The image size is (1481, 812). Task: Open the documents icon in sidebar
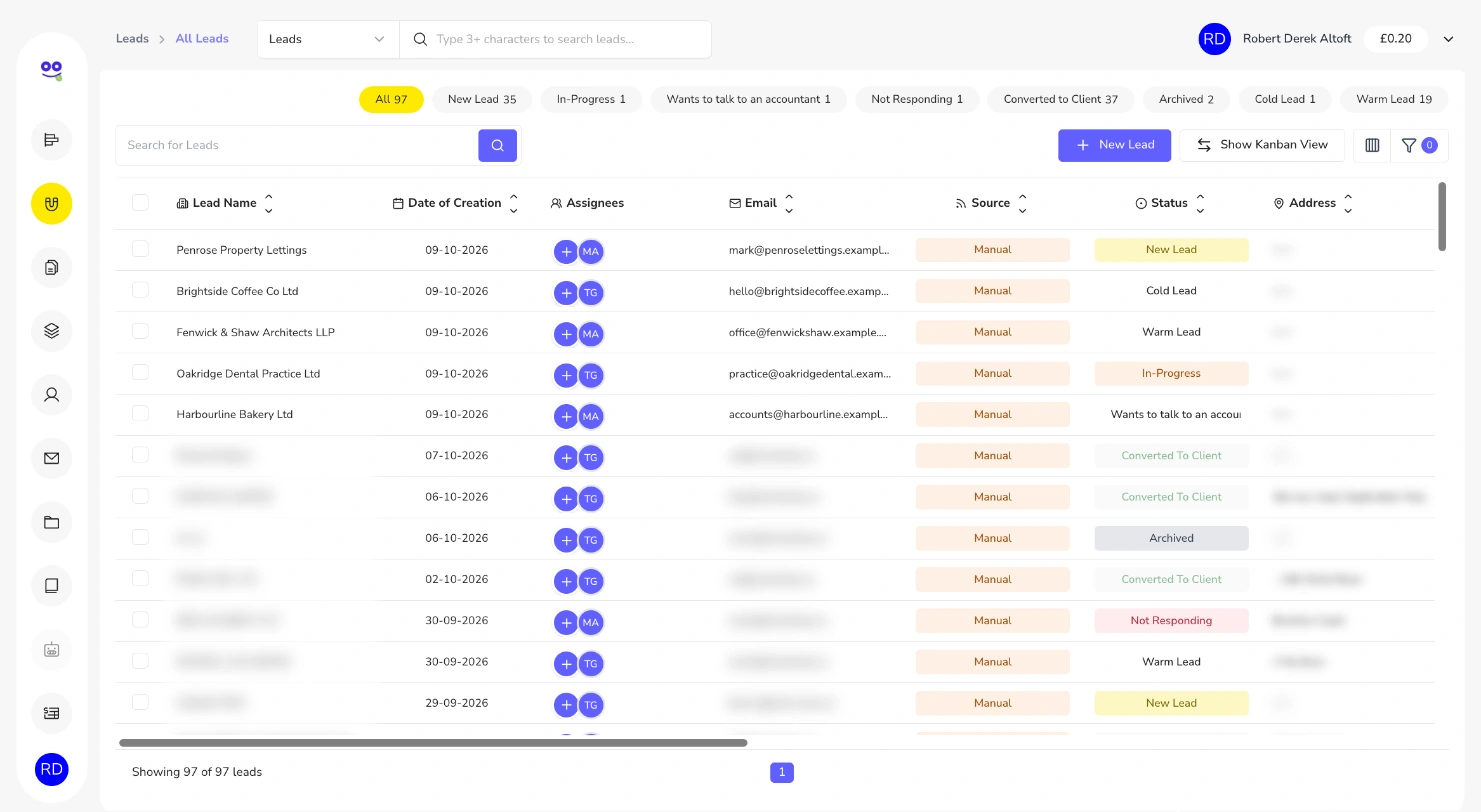tap(52, 267)
